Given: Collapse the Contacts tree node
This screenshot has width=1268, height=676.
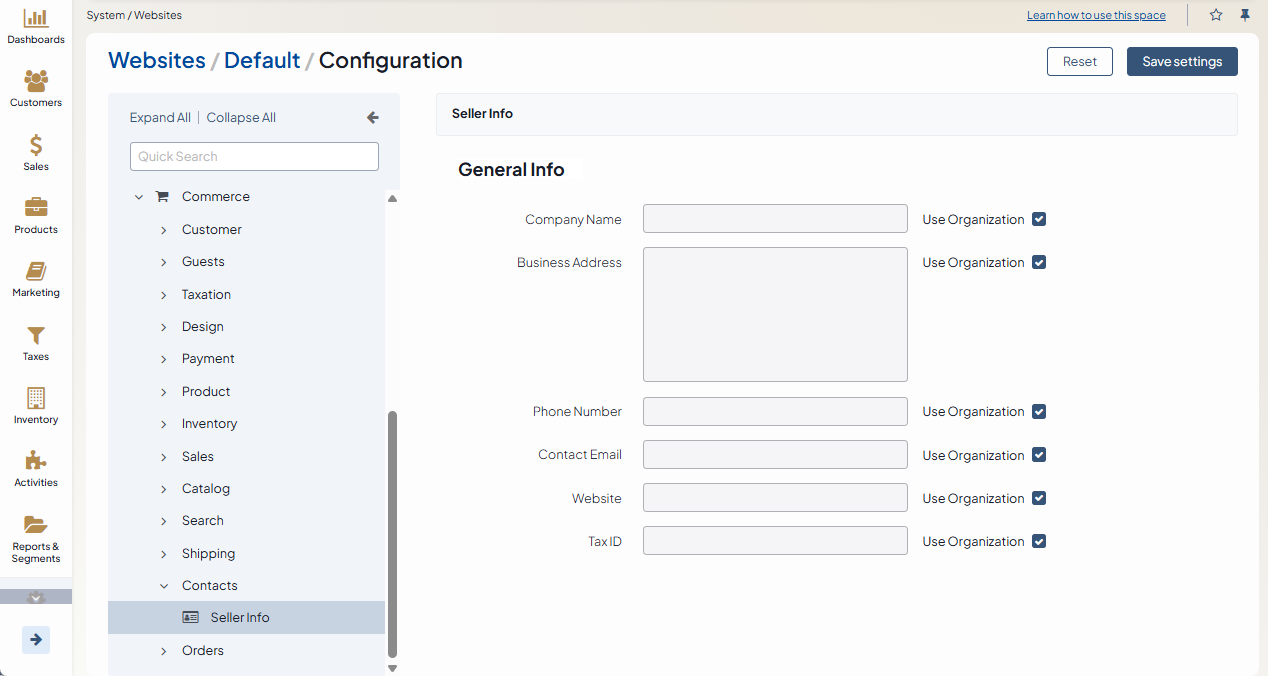Looking at the screenshot, I should click(x=164, y=586).
